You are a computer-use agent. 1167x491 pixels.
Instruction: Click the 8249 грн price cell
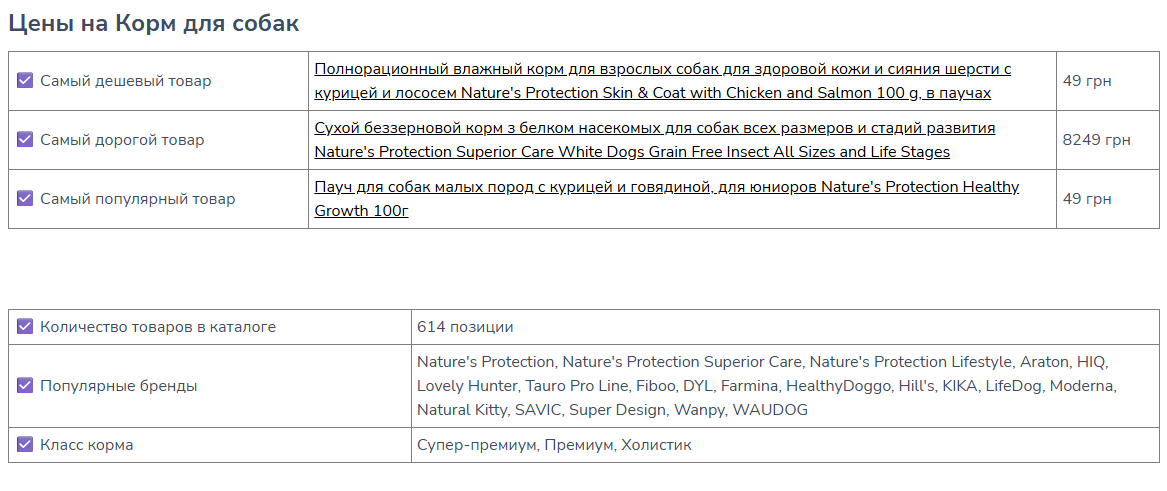coord(1096,140)
